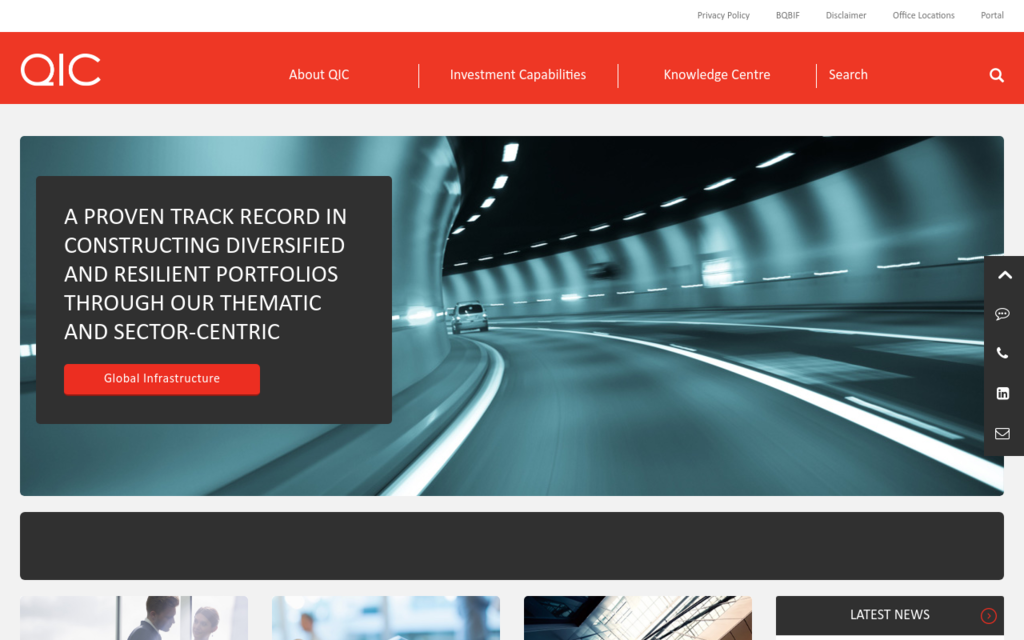Click the search magnifying glass icon
Viewport: 1024px width, 640px height.
(996, 75)
